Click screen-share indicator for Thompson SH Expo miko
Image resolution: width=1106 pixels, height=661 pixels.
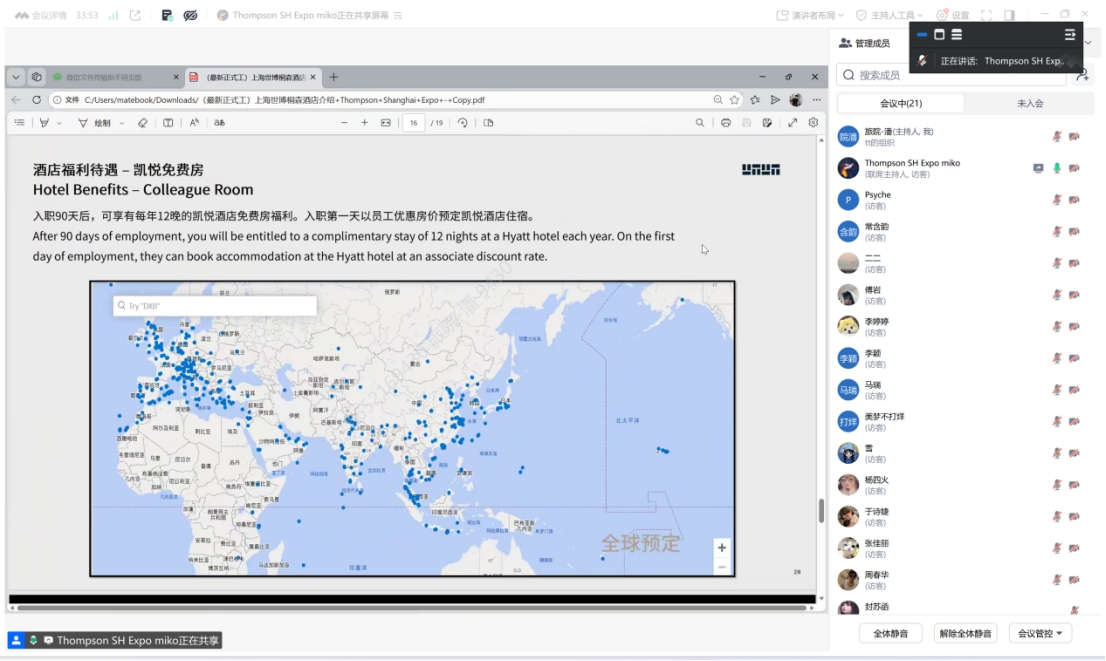tap(1038, 168)
